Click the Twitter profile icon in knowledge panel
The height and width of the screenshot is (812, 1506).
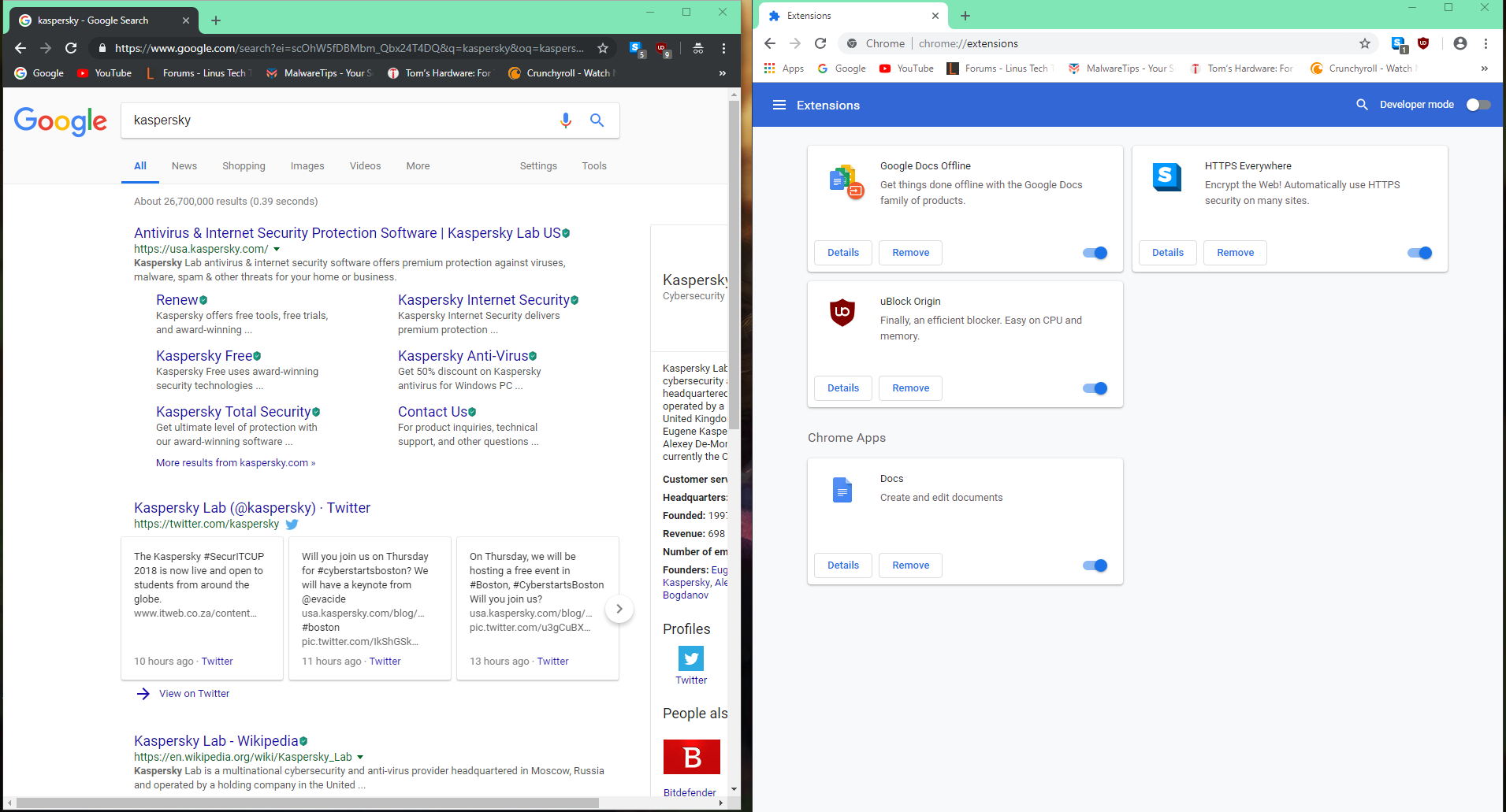click(691, 658)
